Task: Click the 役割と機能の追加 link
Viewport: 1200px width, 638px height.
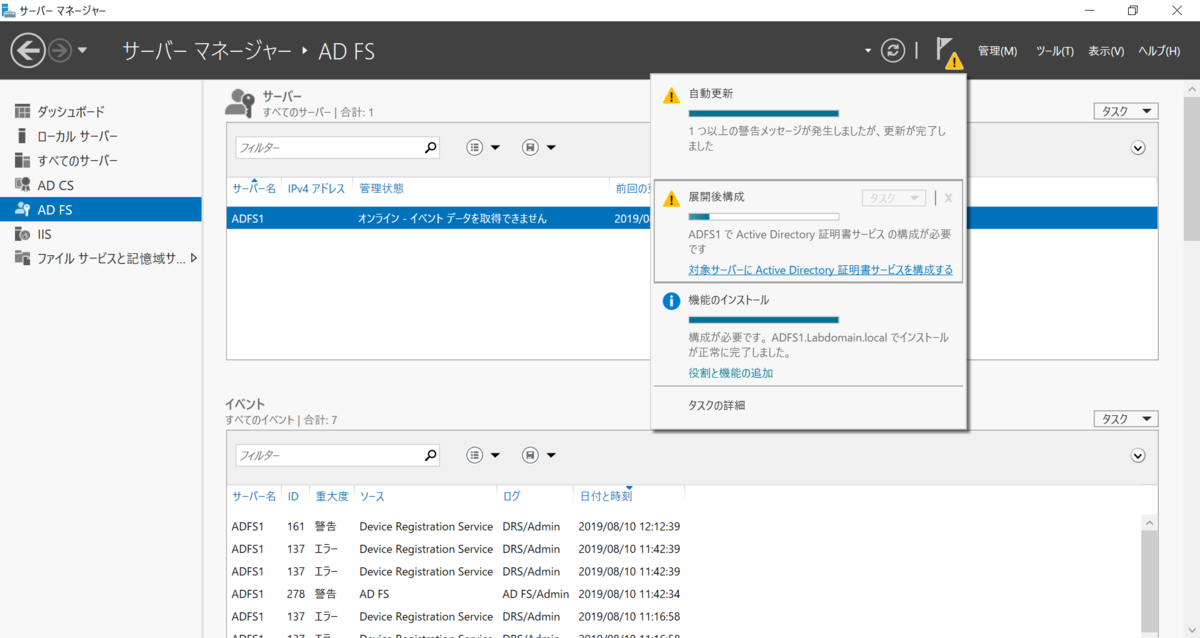Action: pyautogui.click(x=730, y=373)
